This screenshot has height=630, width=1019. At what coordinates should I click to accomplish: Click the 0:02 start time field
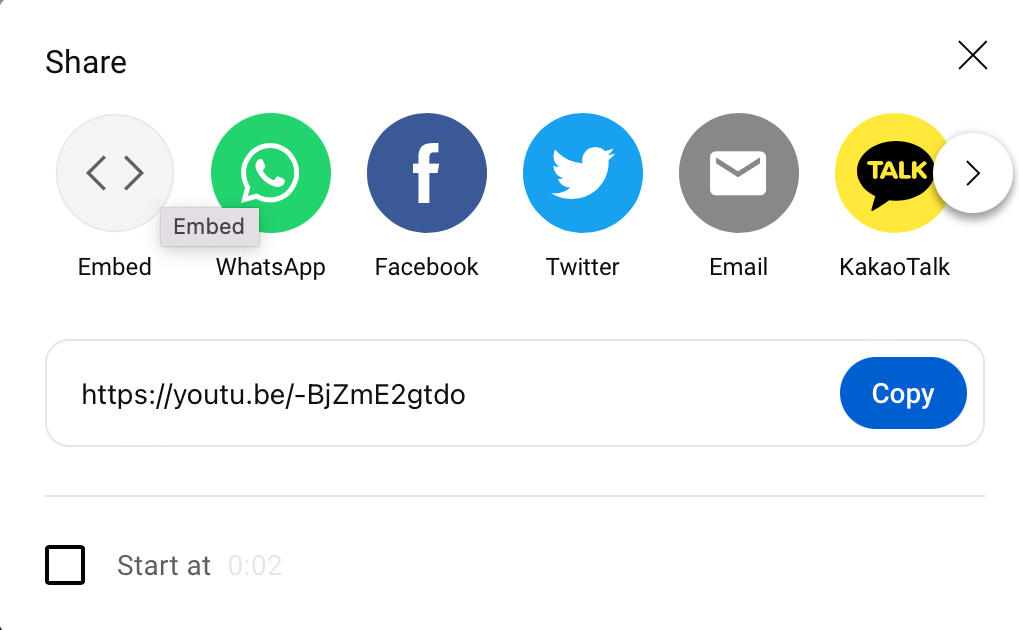tap(255, 566)
